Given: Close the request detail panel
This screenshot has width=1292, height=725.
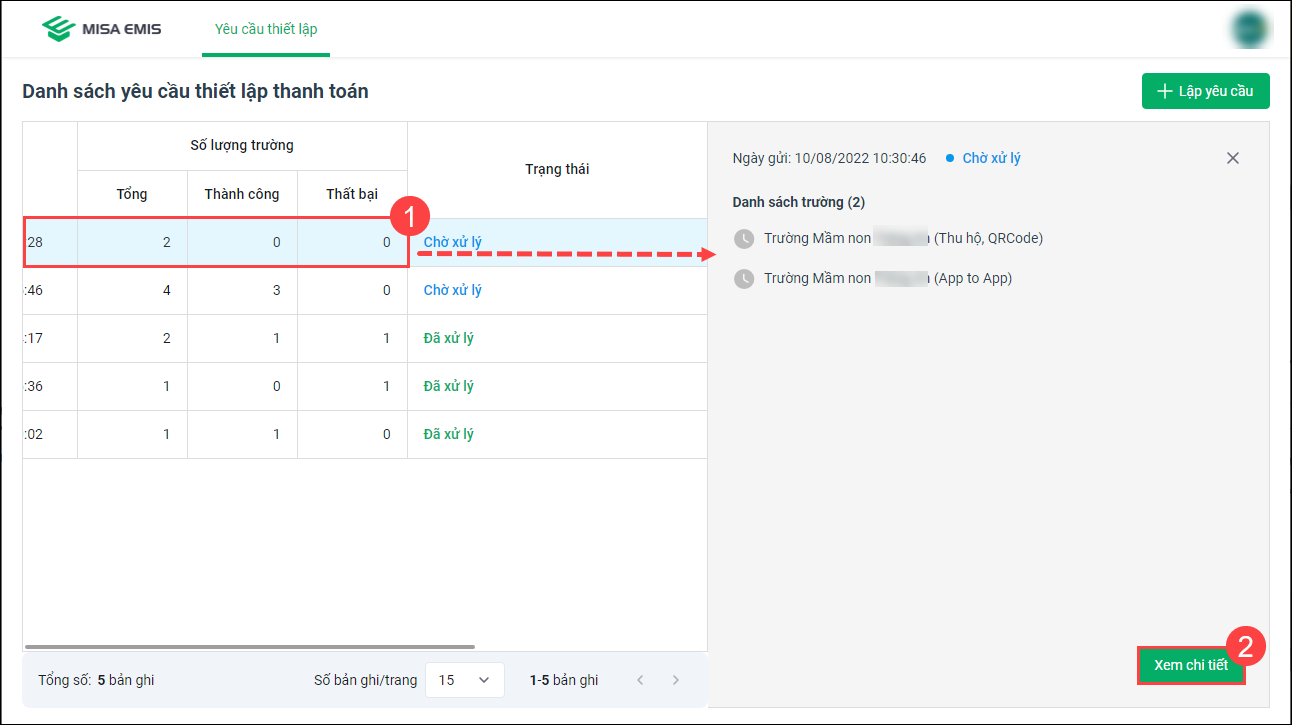Looking at the screenshot, I should [1233, 158].
